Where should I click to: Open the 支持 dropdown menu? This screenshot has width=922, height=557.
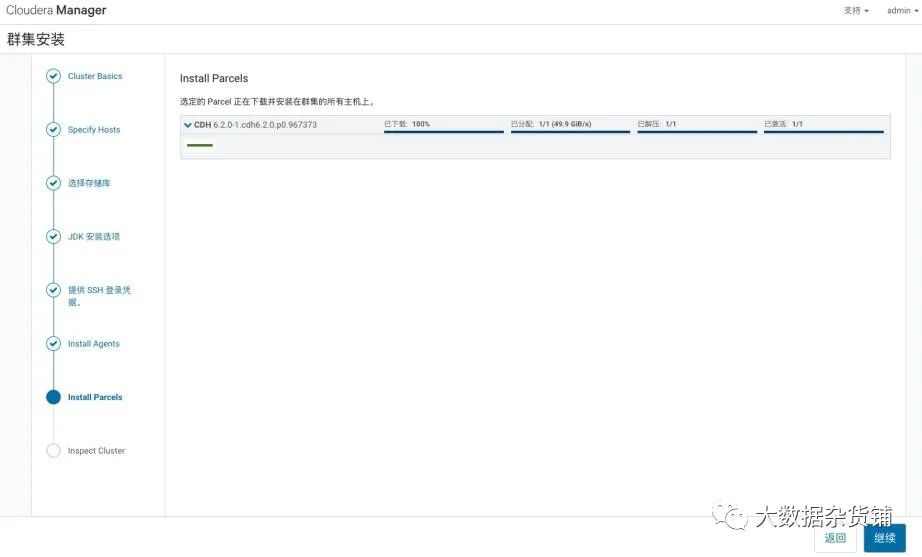click(856, 11)
